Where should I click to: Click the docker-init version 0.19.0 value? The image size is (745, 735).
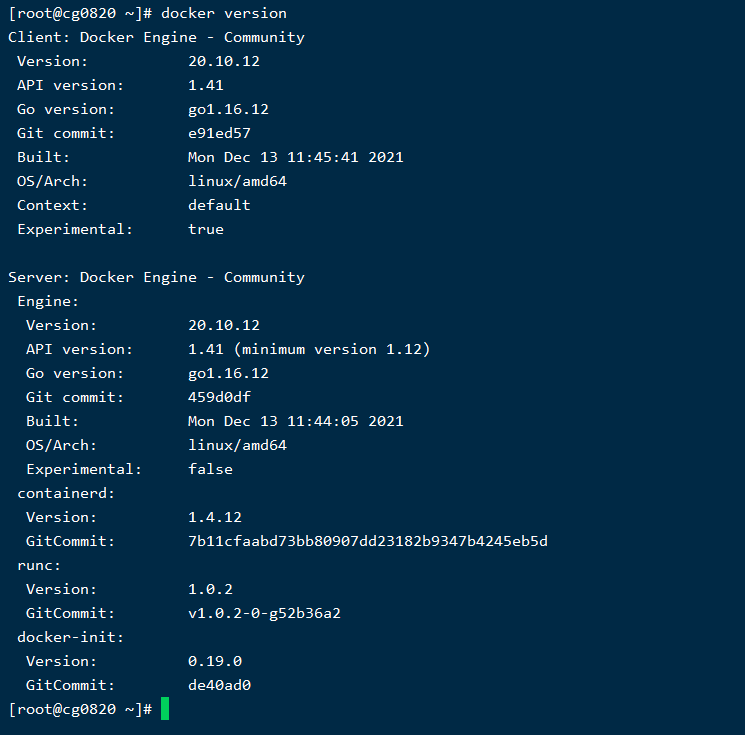pos(215,661)
